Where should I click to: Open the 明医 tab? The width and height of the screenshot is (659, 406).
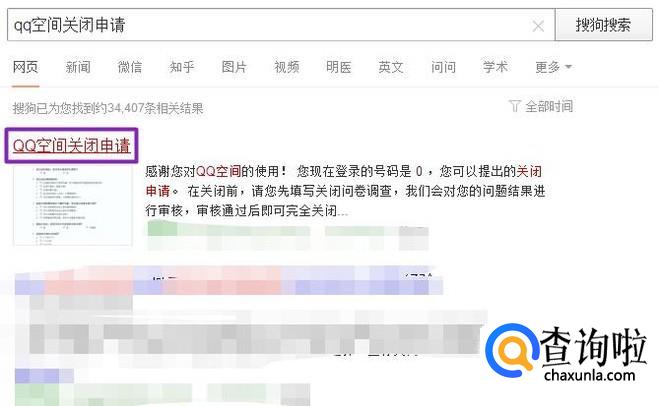pyautogui.click(x=339, y=67)
